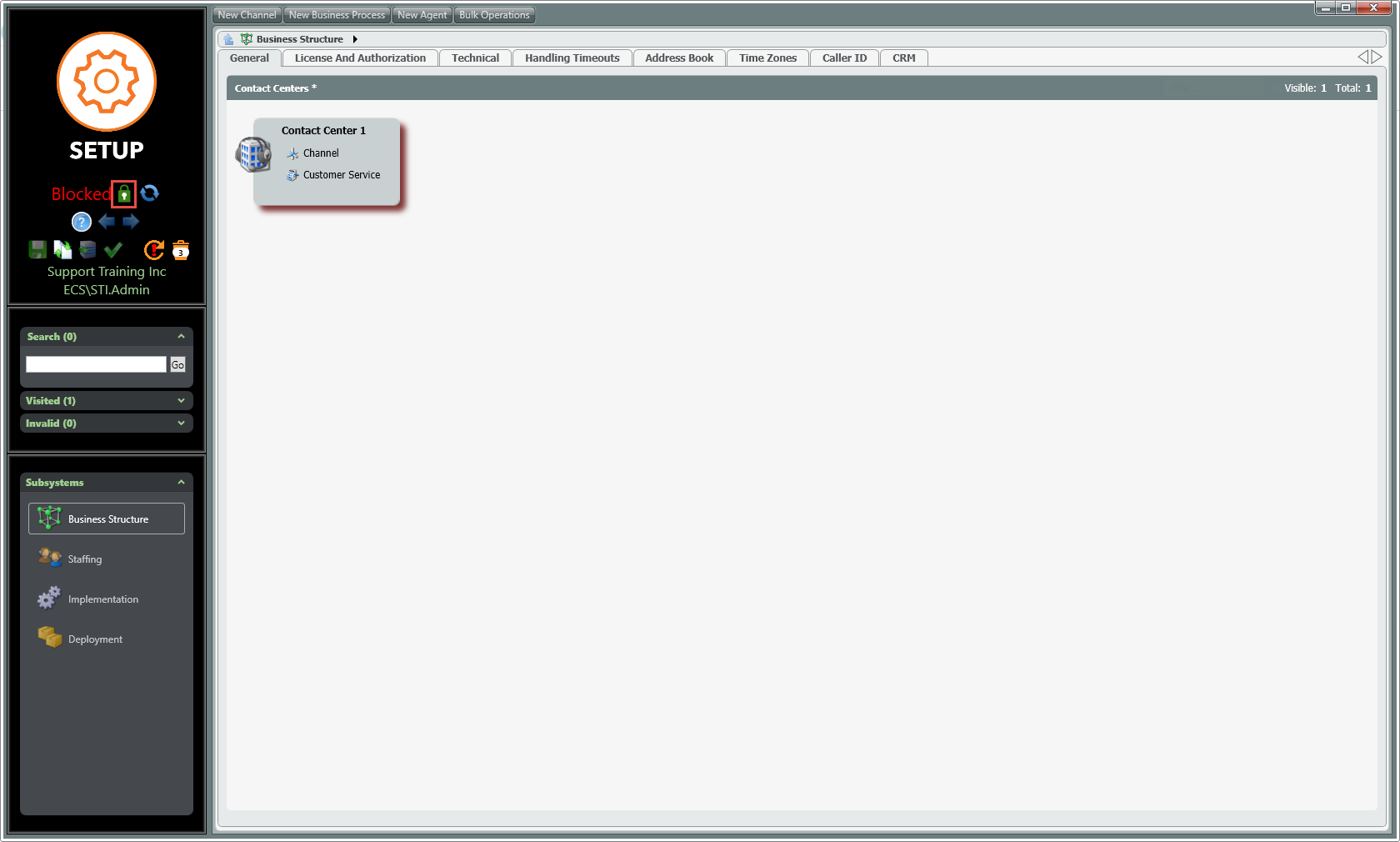Screen dimensions: 1400x842
Task: Click the green padlock icon next to Blocked
Action: (123, 194)
